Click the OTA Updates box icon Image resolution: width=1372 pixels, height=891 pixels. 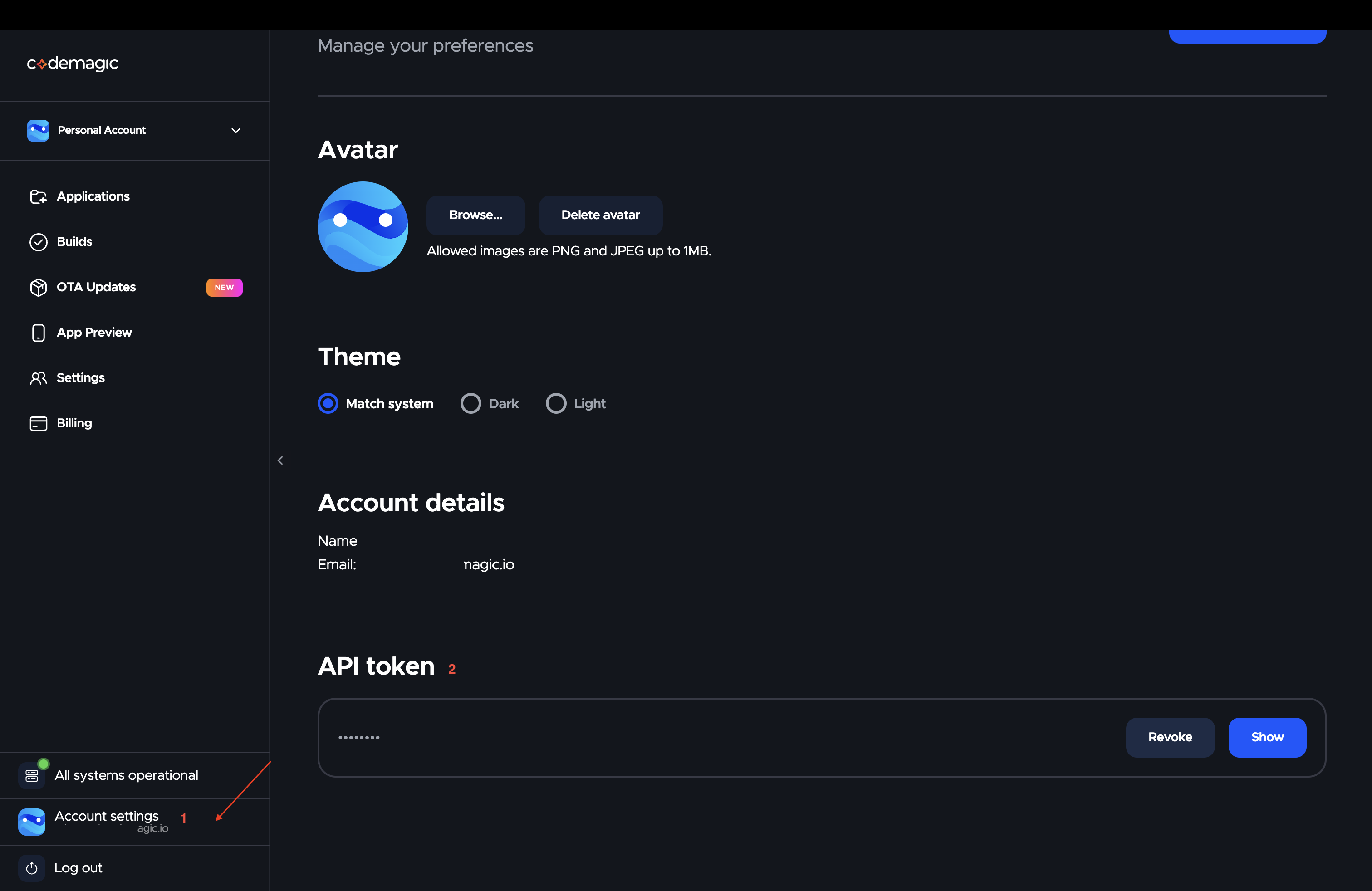click(38, 287)
